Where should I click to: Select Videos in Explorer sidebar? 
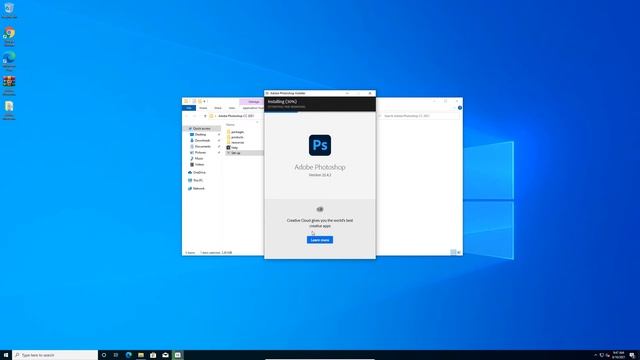tap(199, 164)
